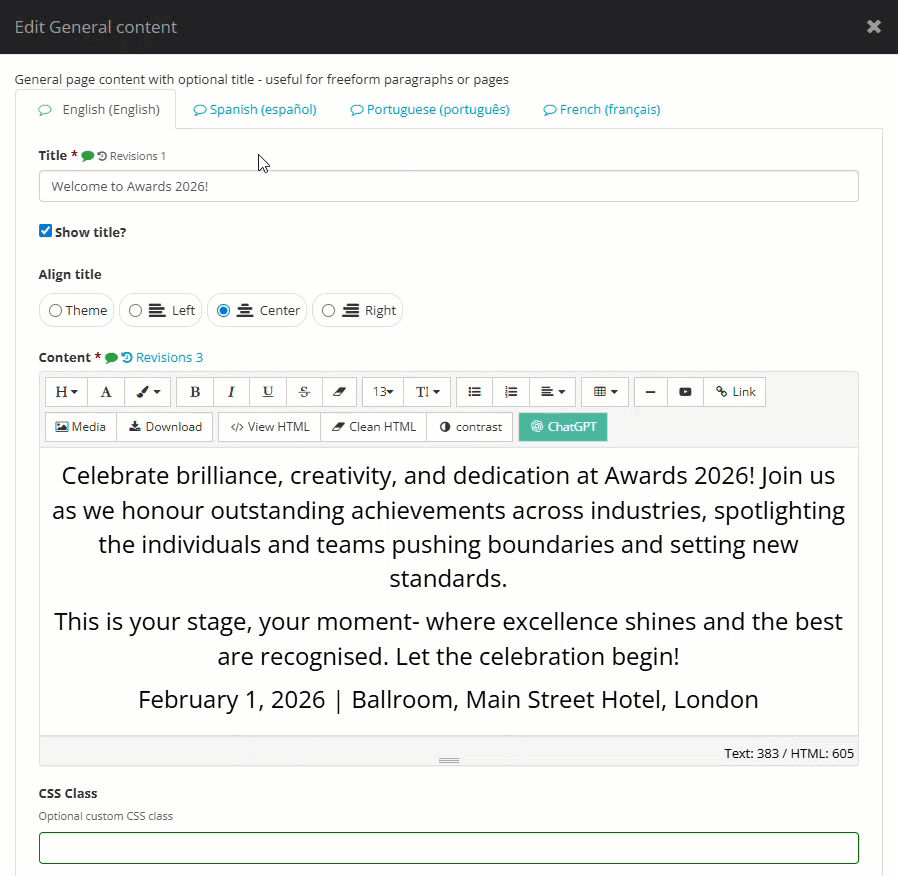
Task: Toggle bold formatting in the editor
Action: (x=195, y=391)
